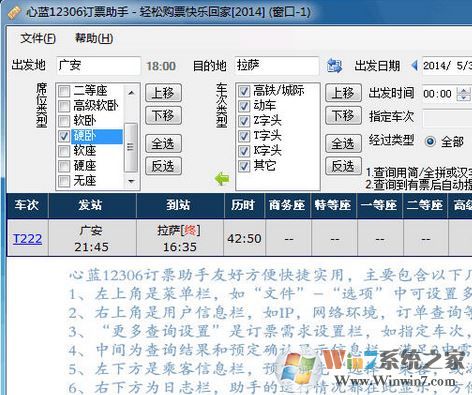Click the 指定车次 input field
The height and width of the screenshot is (395, 472).
click(447, 118)
